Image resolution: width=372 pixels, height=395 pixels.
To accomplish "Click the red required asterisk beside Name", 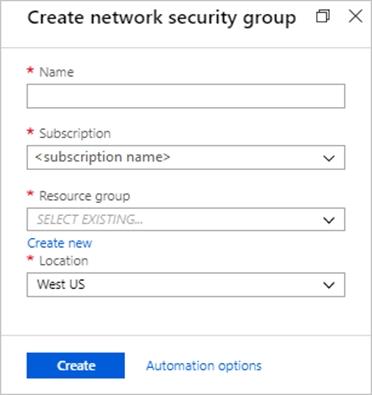I will coord(30,70).
